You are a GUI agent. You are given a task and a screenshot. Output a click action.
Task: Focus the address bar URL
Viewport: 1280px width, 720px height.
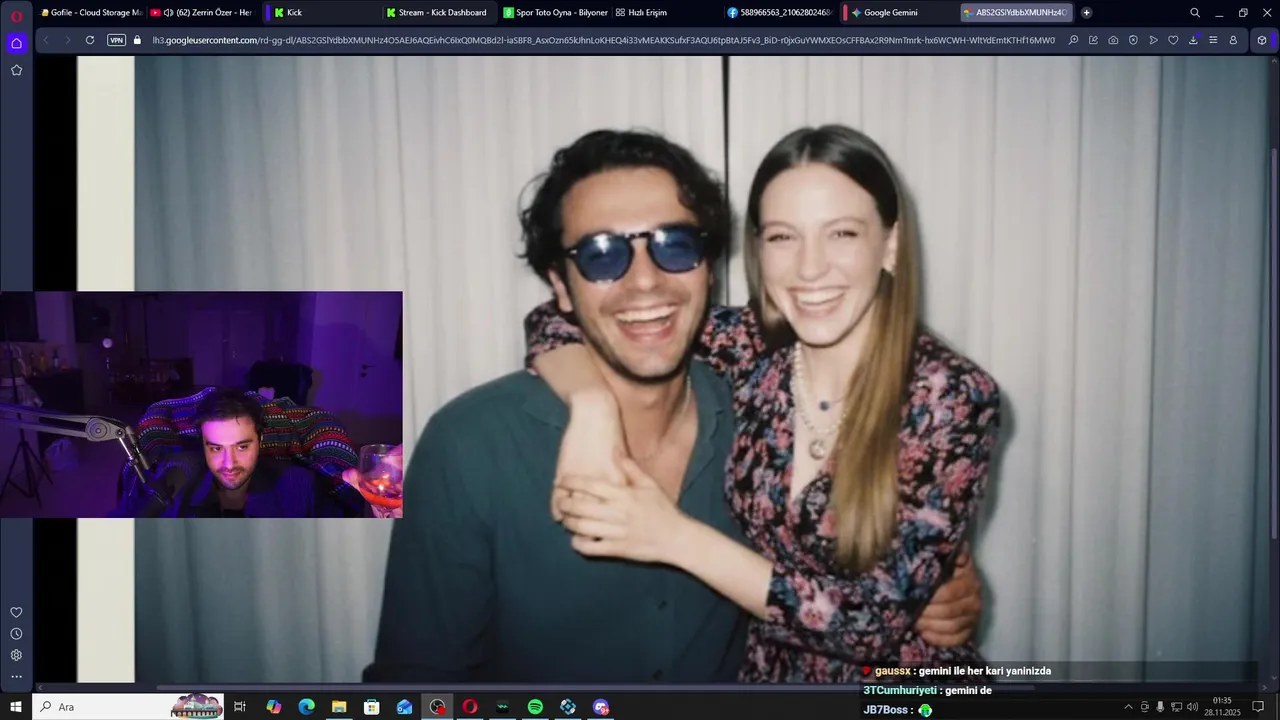click(603, 40)
